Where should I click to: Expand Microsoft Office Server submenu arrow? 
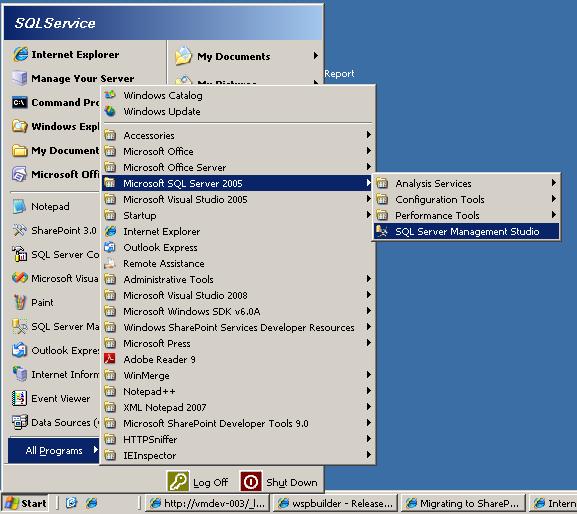click(368, 167)
